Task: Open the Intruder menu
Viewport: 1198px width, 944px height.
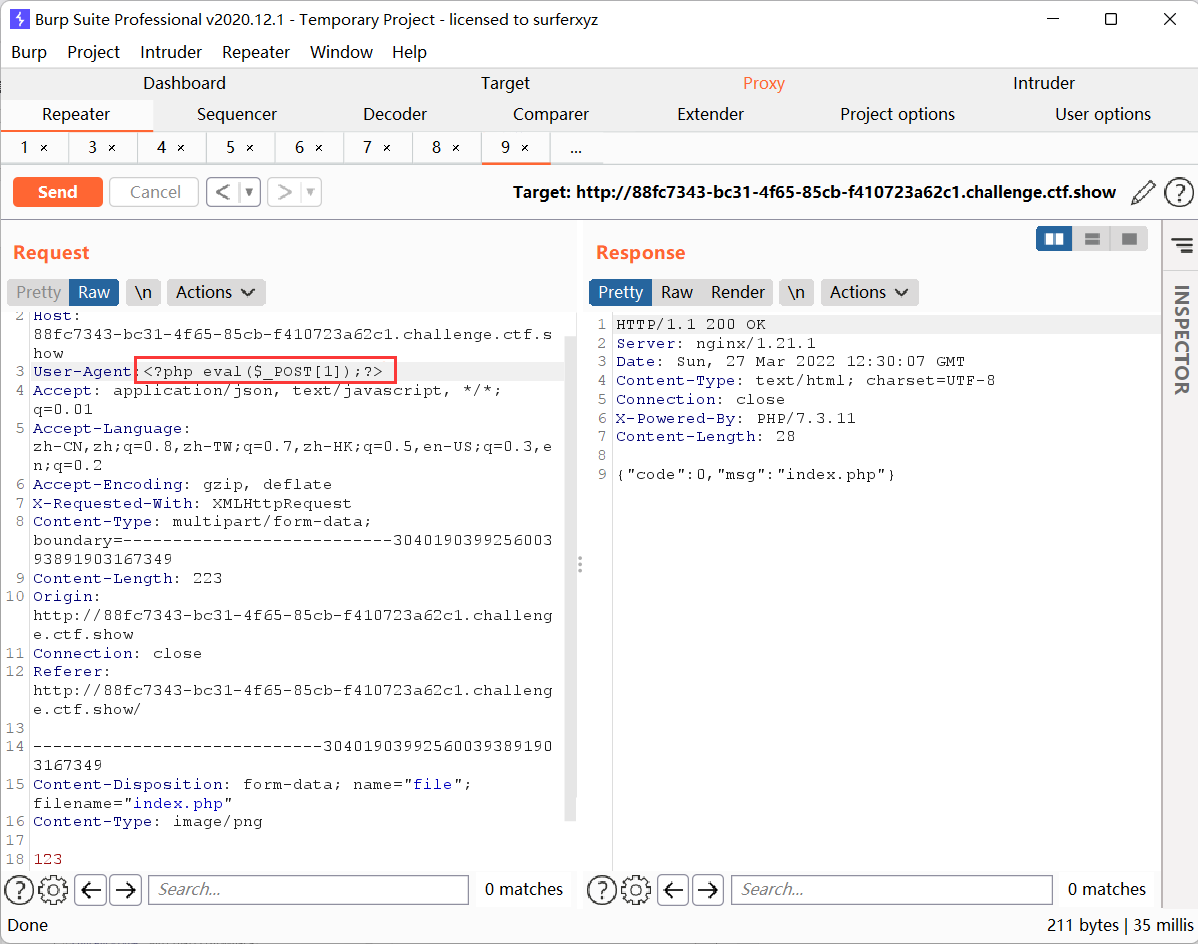Action: pos(171,52)
